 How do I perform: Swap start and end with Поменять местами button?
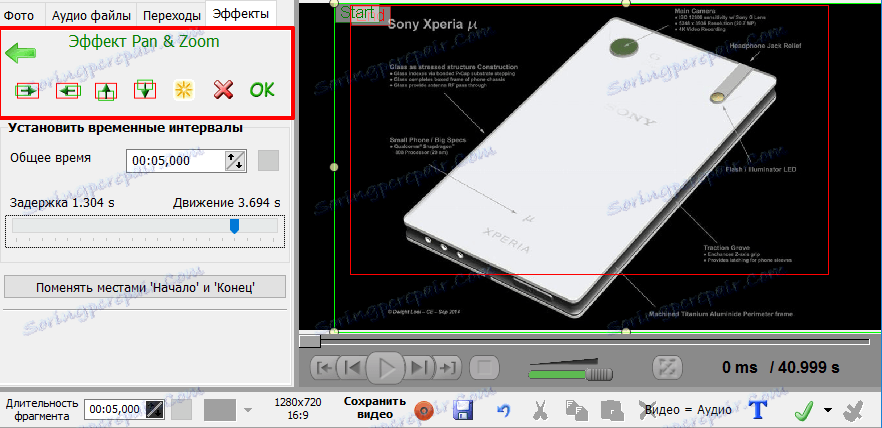(x=145, y=287)
